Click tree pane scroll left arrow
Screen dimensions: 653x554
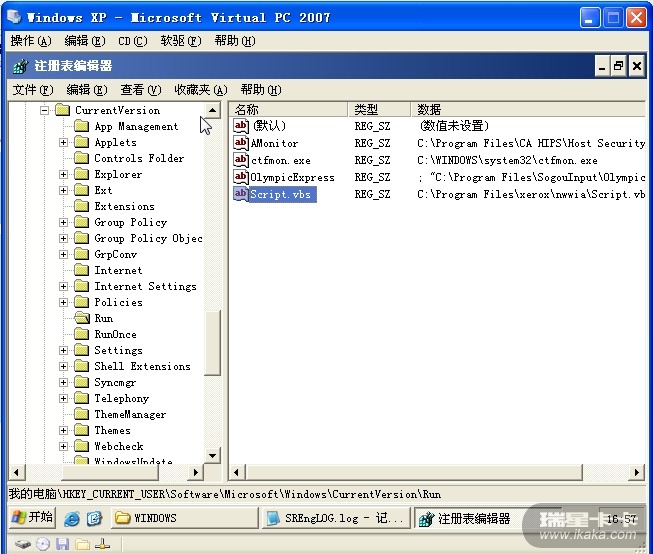(x=17, y=472)
